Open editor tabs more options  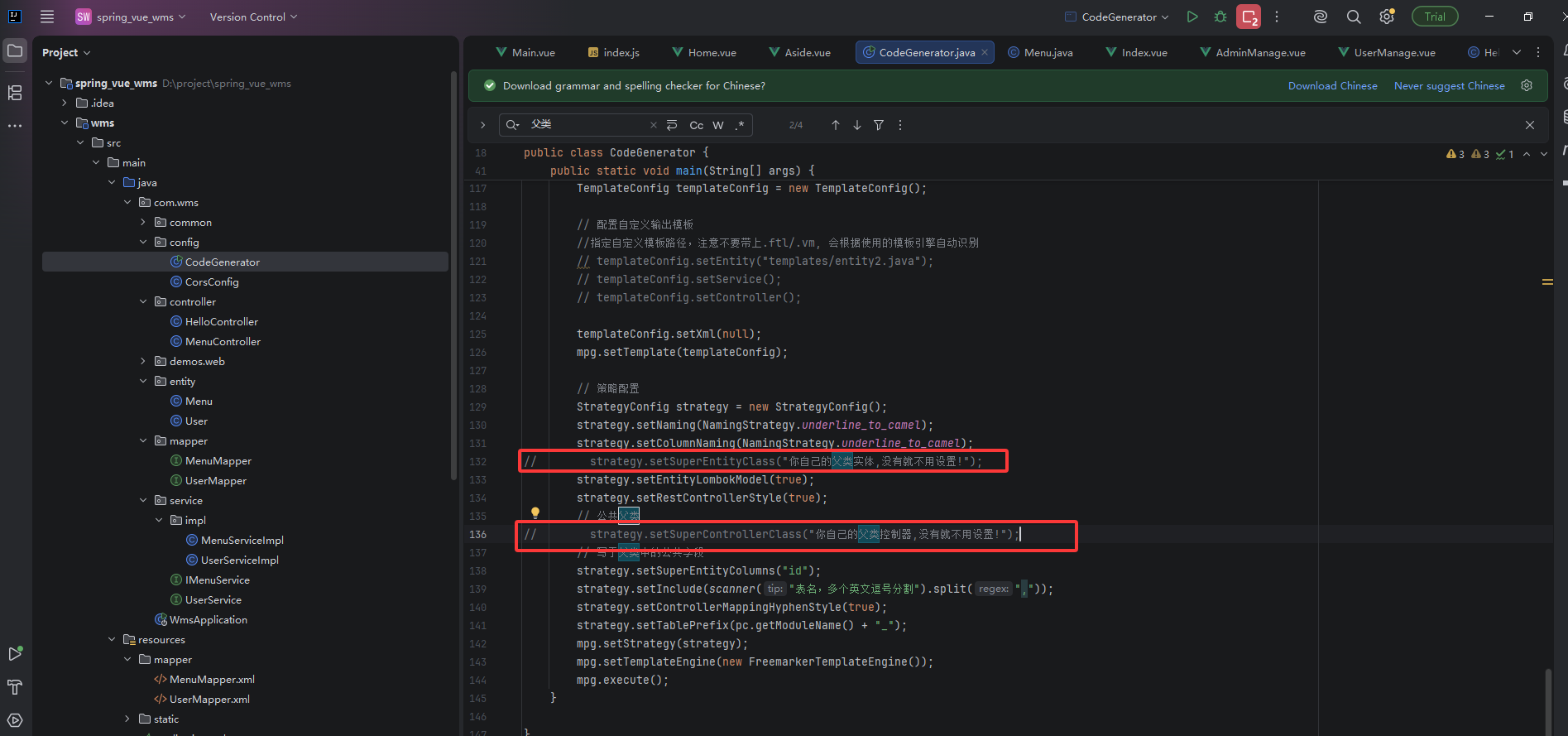point(1538,52)
